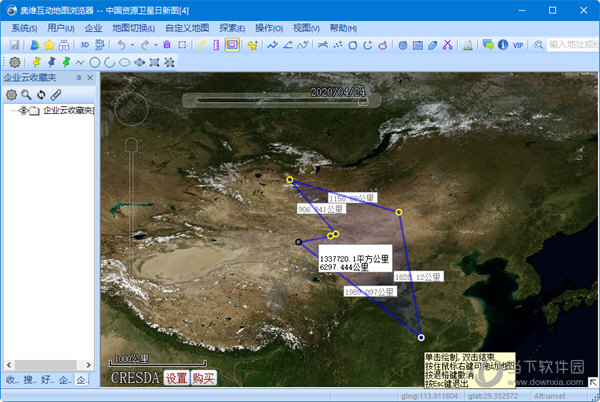
Task: Click the dashed square nodes icon
Action: 169,62
